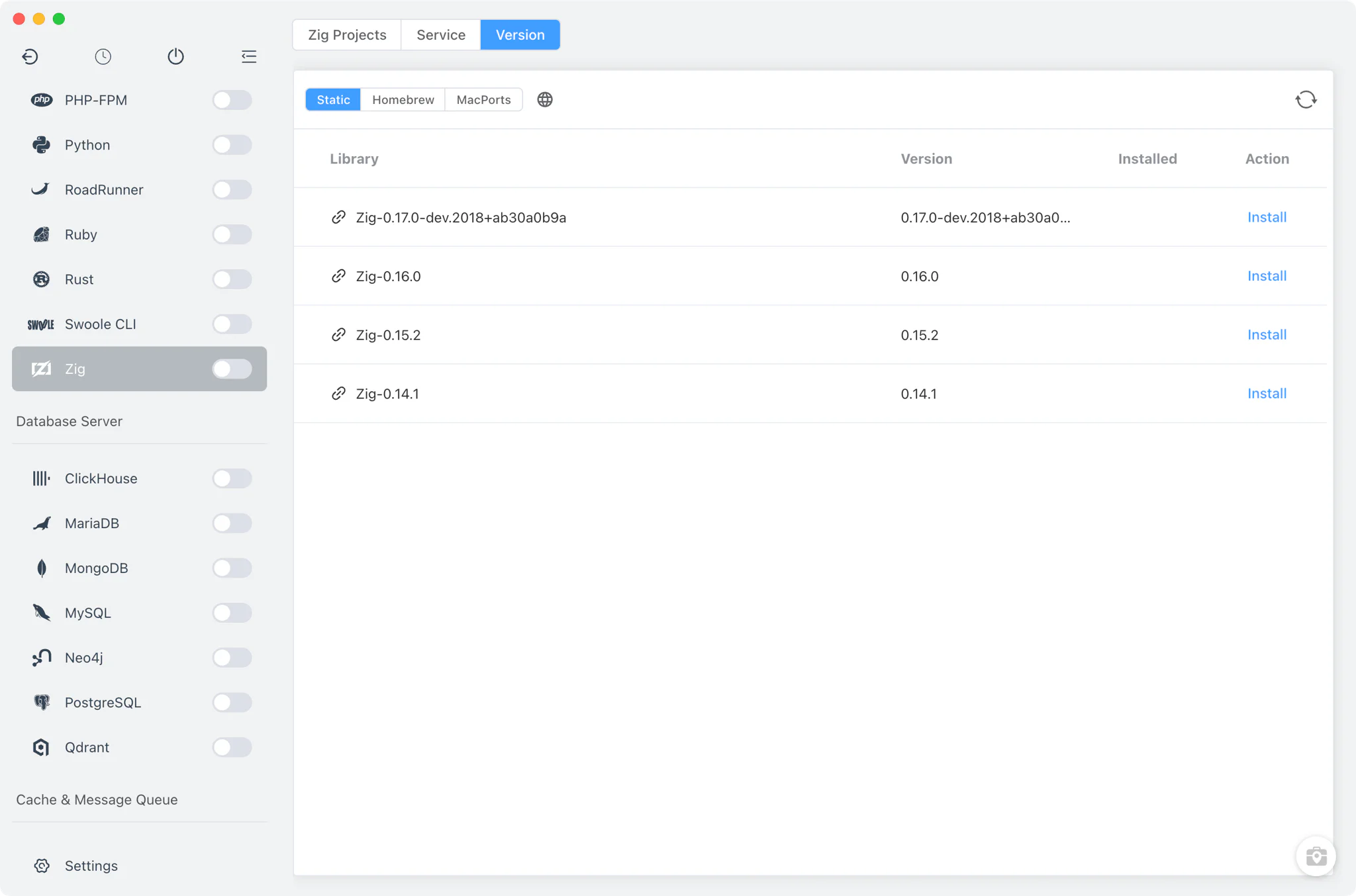Click the Cache & Message Queue label
This screenshot has width=1356, height=896.
click(x=97, y=799)
